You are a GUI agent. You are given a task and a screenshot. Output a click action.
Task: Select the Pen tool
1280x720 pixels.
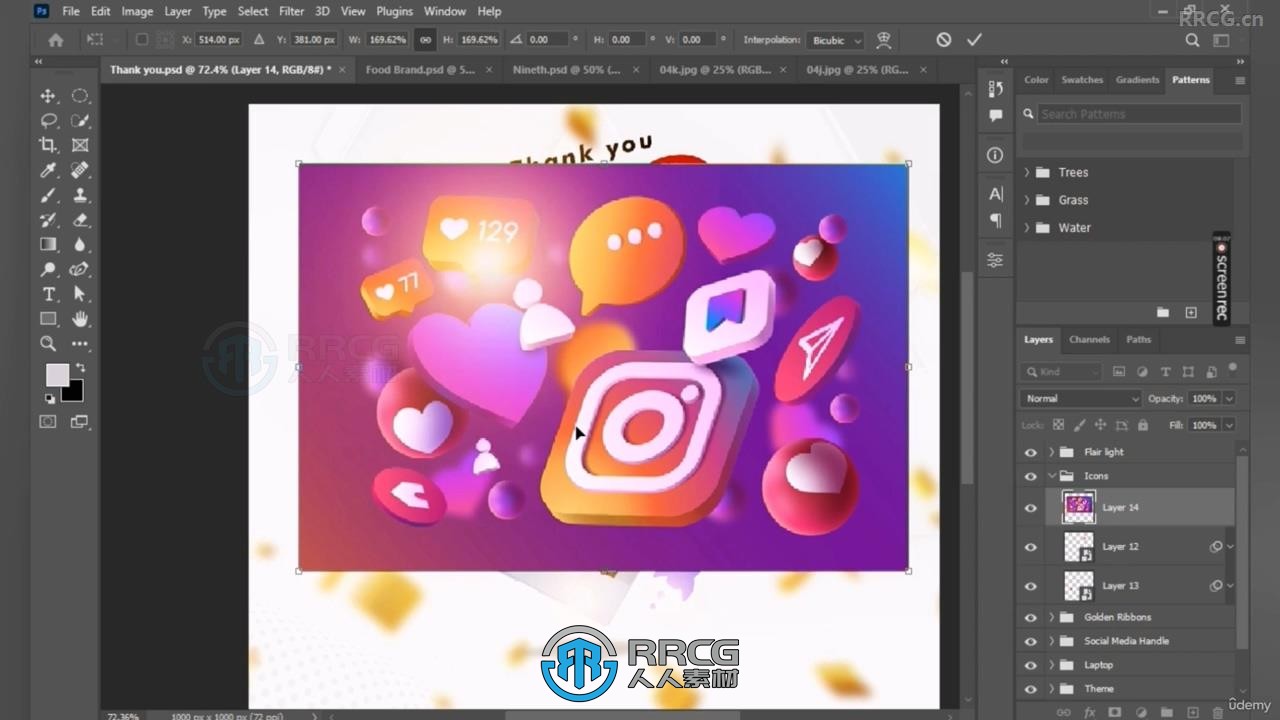point(80,269)
